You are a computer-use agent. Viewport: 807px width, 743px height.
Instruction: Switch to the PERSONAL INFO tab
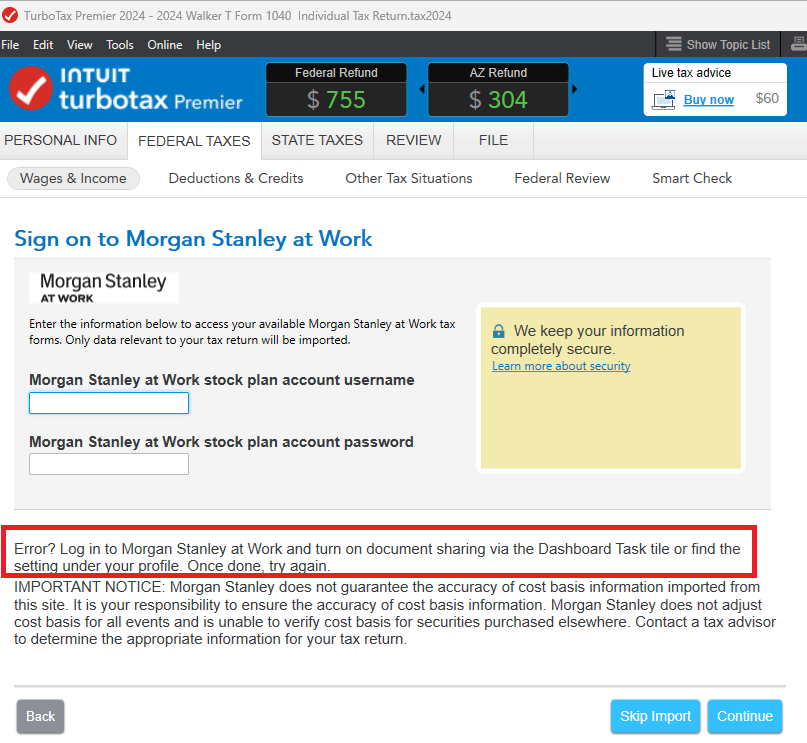[x=61, y=140]
